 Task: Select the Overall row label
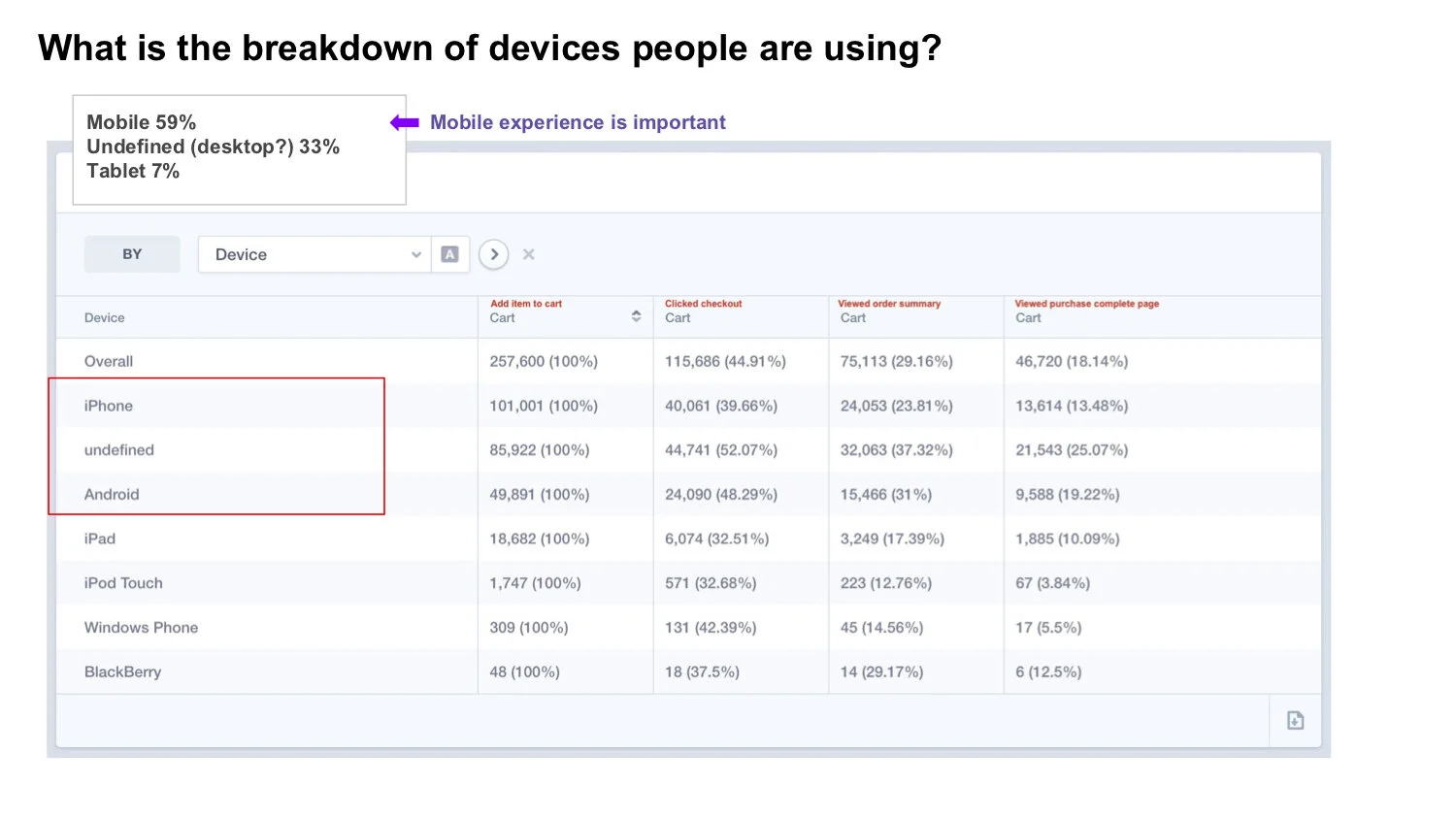109,361
